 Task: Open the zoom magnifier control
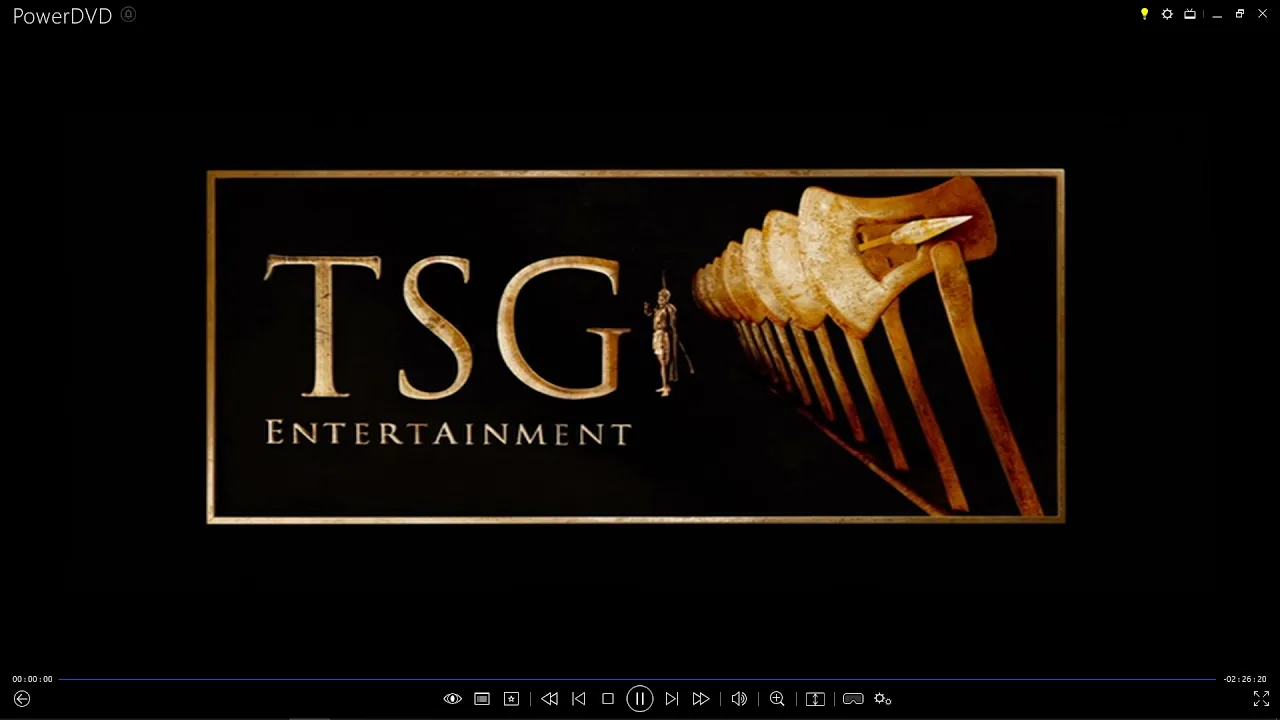777,699
